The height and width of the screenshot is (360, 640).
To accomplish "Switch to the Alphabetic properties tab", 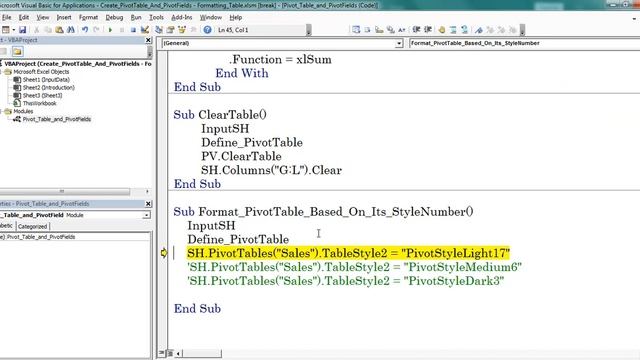I will pyautogui.click(x=7, y=226).
